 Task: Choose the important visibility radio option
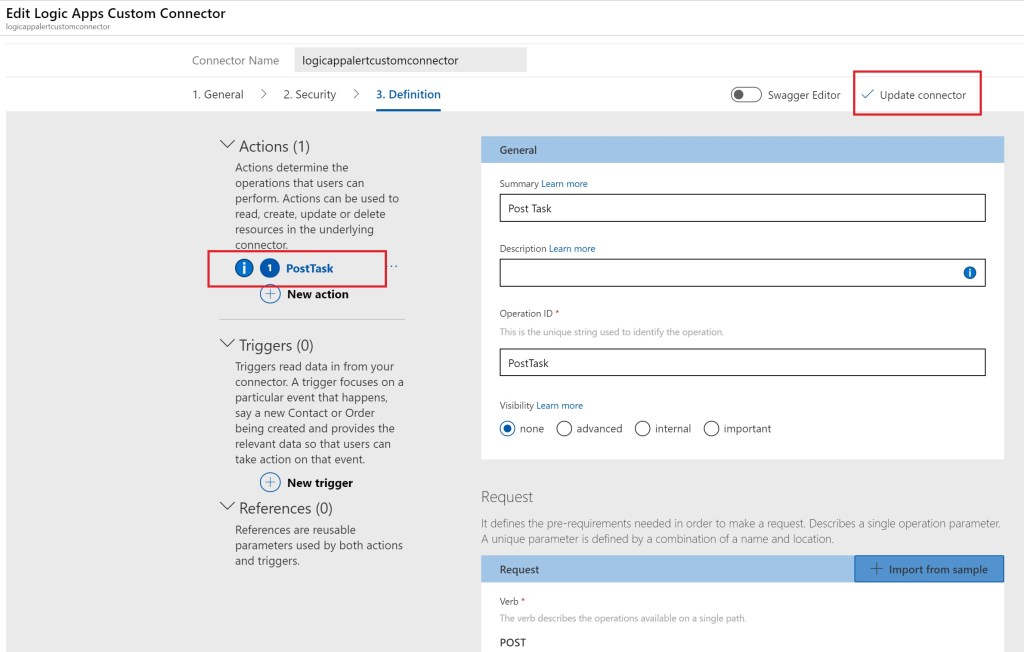pyautogui.click(x=712, y=428)
